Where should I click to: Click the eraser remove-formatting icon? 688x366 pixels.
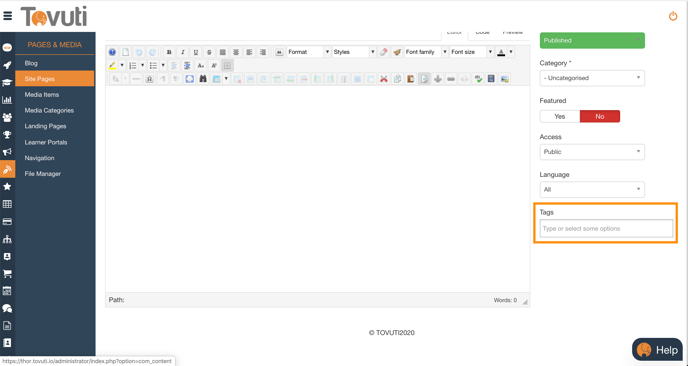pos(383,52)
